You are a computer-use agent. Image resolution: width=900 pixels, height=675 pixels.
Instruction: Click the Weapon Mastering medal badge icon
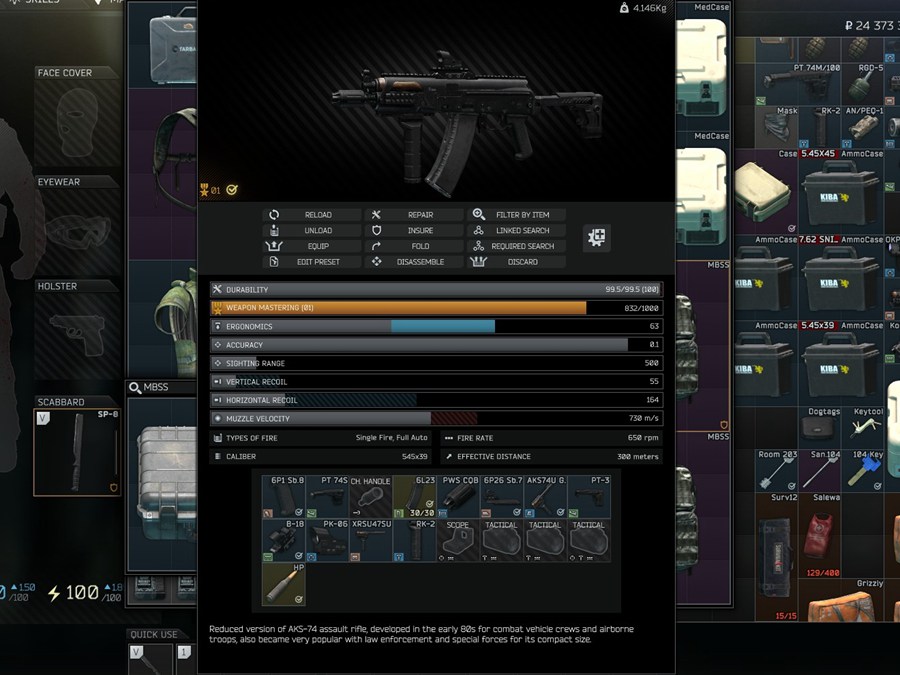tap(204, 190)
